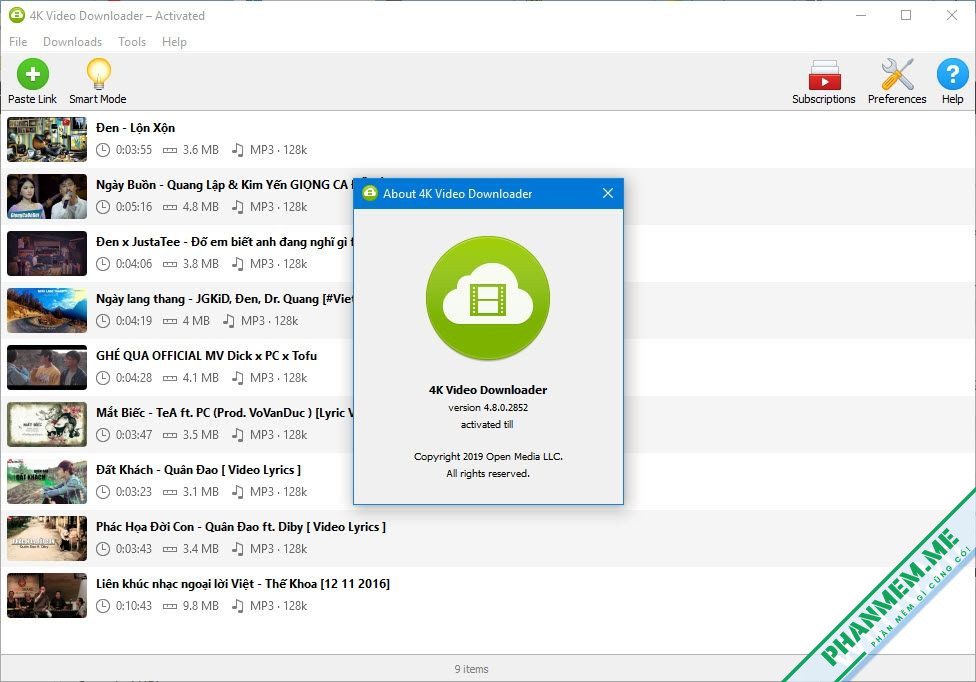This screenshot has height=682, width=976.
Task: Click the music note icon in Đất Khách row
Action: tap(237, 492)
